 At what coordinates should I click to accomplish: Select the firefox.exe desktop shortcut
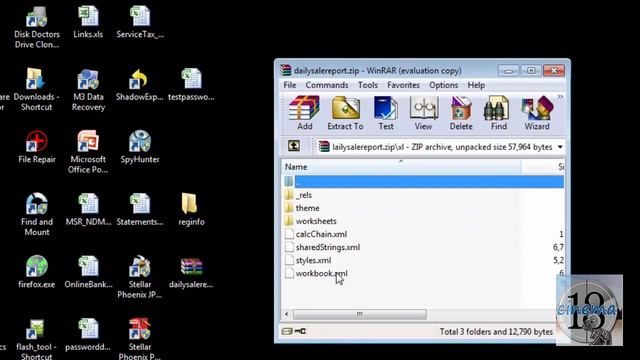[x=37, y=272]
